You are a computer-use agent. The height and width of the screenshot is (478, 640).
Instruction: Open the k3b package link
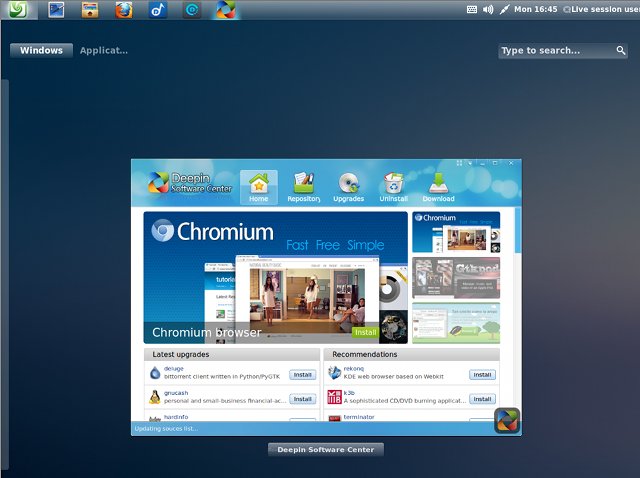coord(349,393)
